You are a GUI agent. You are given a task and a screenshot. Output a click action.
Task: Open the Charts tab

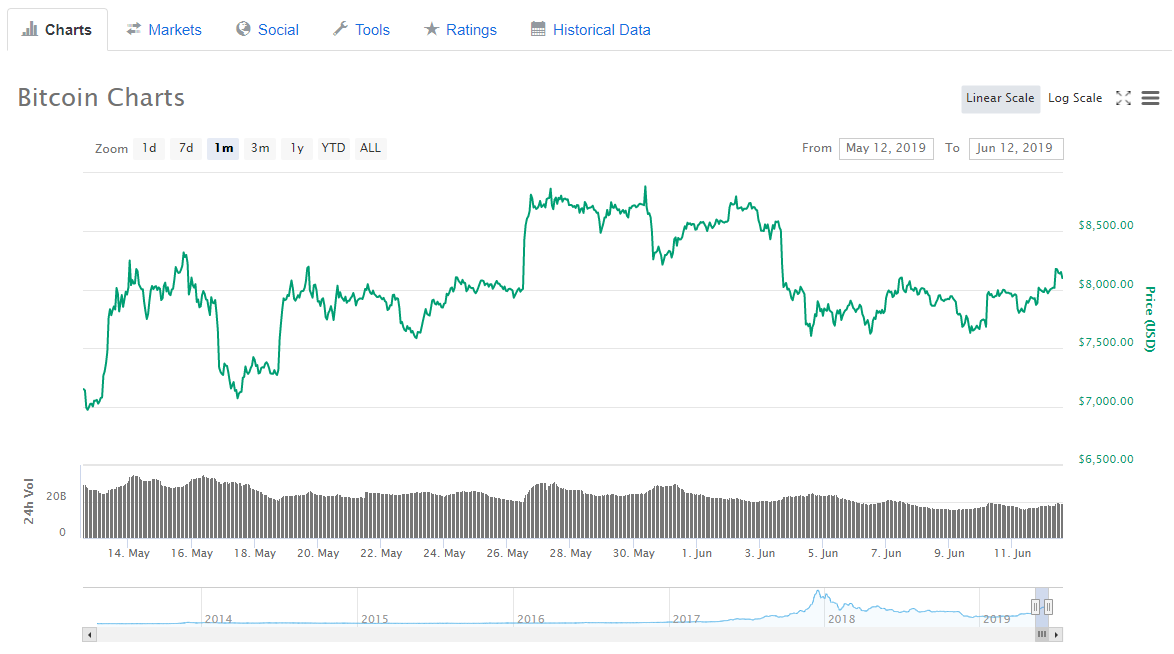pyautogui.click(x=57, y=30)
